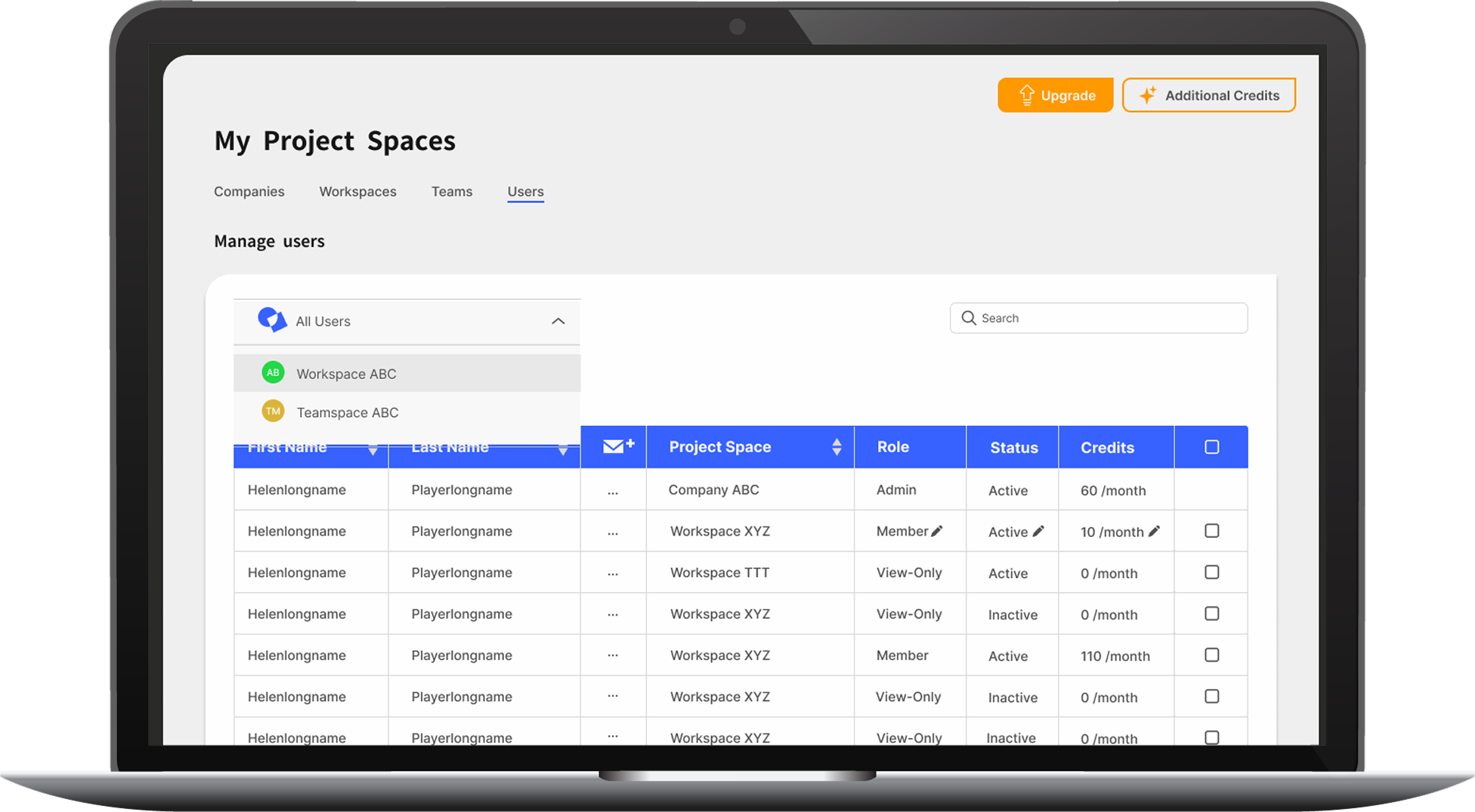The height and width of the screenshot is (812, 1475).
Task: Collapse the All Users selector
Action: tap(558, 321)
